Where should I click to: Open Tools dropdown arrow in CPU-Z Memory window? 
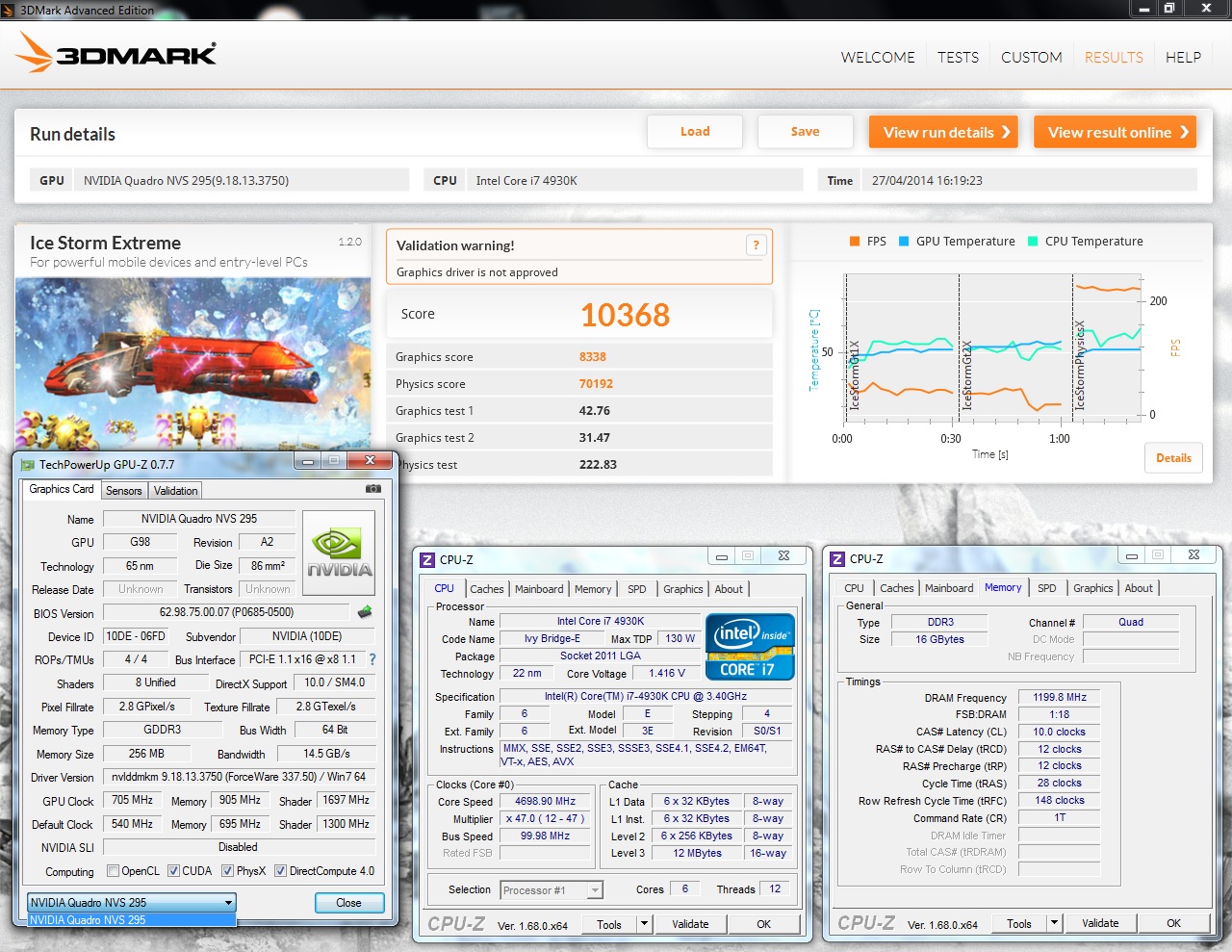pos(1055,923)
